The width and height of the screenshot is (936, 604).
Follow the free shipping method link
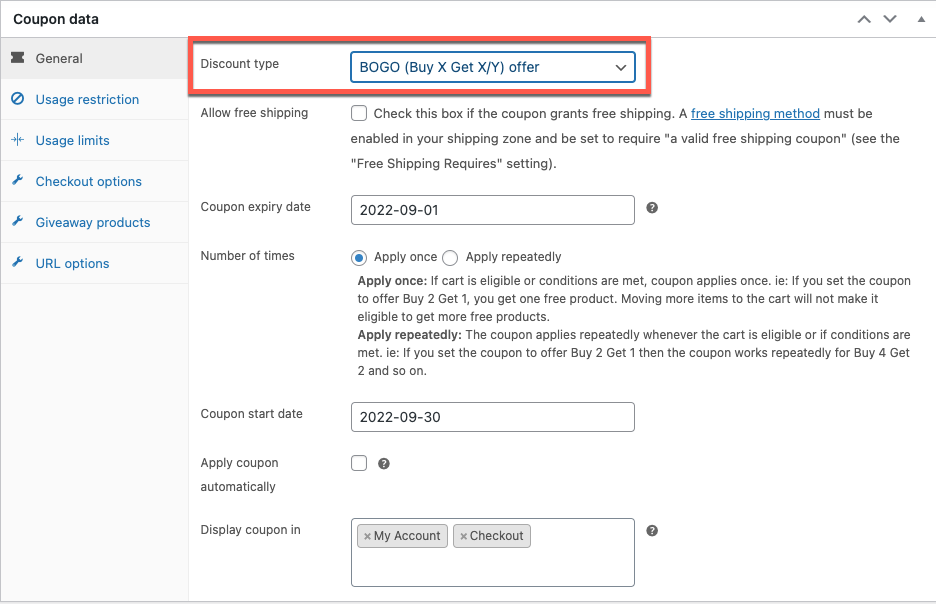tap(755, 113)
